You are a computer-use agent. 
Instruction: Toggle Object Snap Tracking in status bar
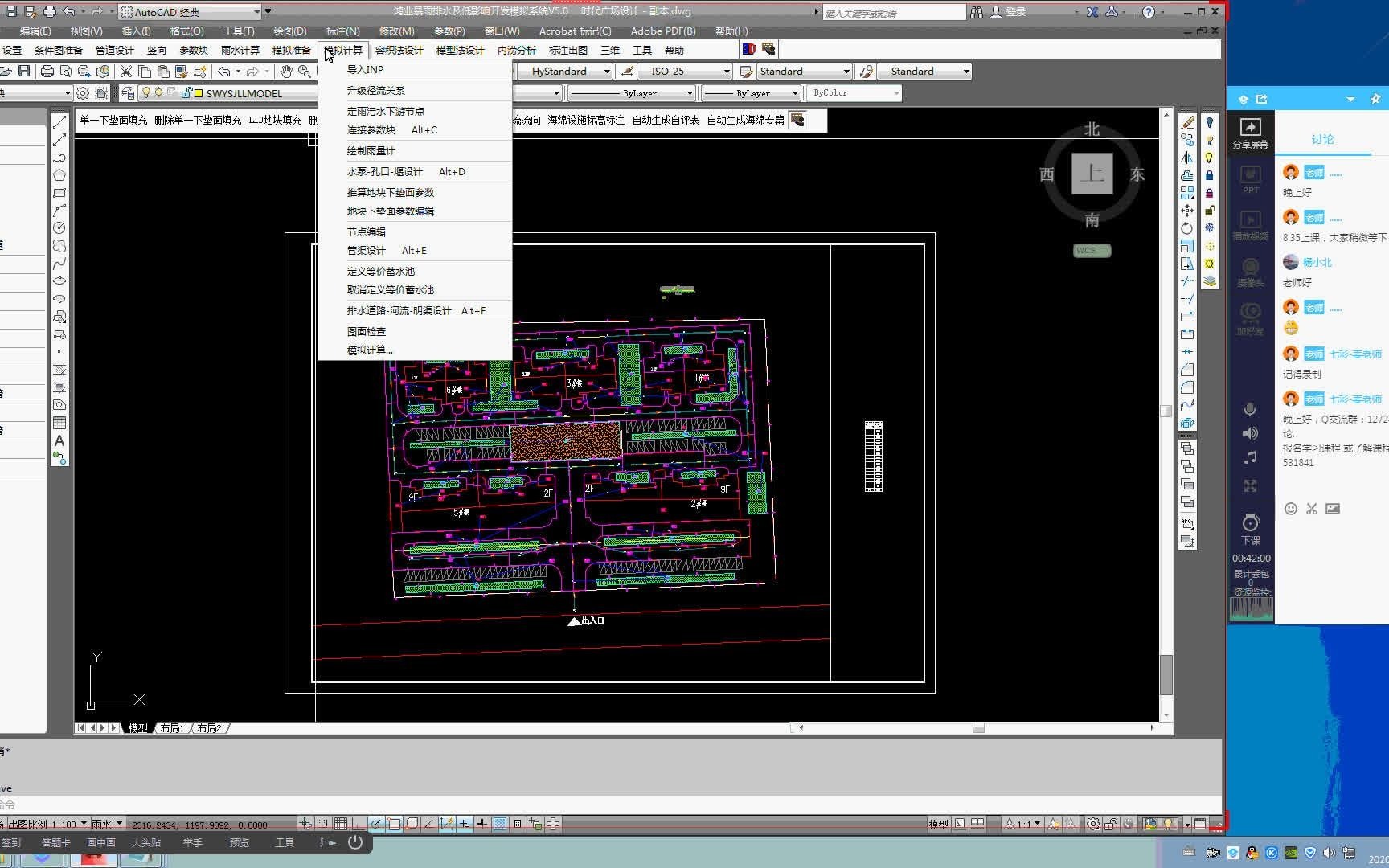[429, 824]
